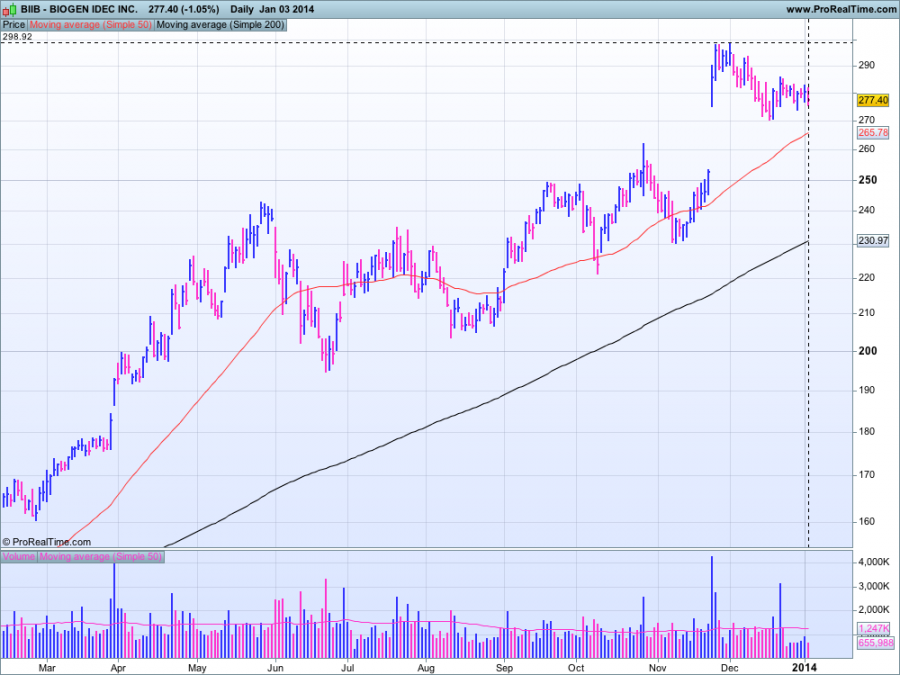Click the Dec label on the time axis
900x675 pixels.
tap(730, 668)
